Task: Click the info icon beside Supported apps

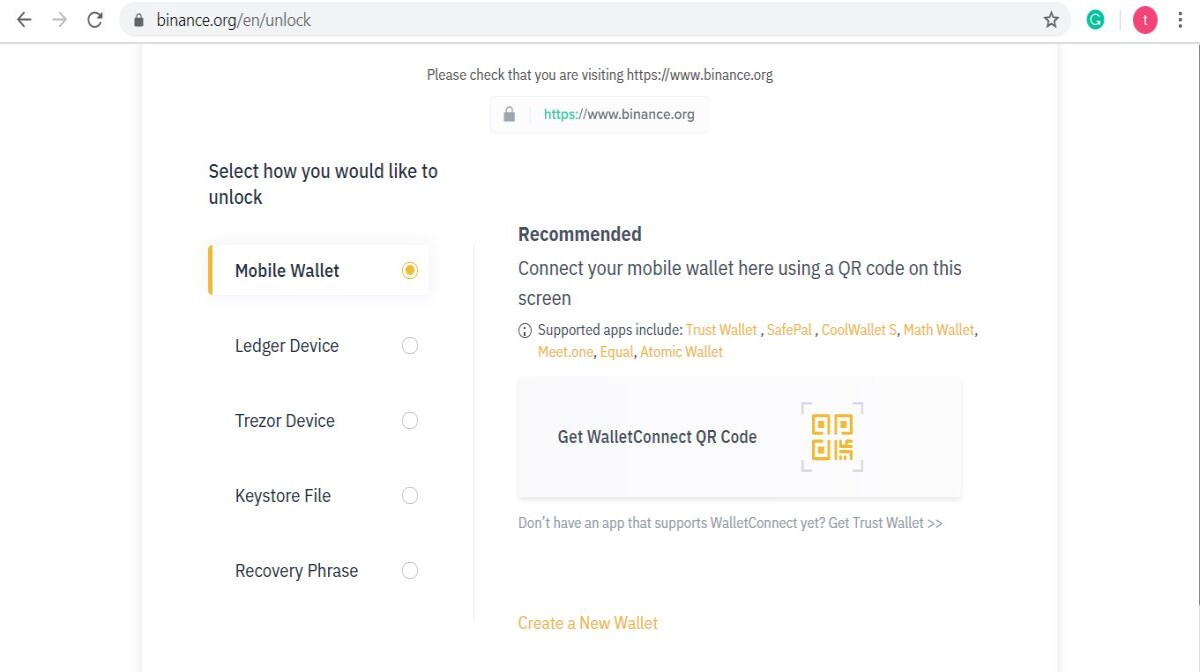Action: 525,330
